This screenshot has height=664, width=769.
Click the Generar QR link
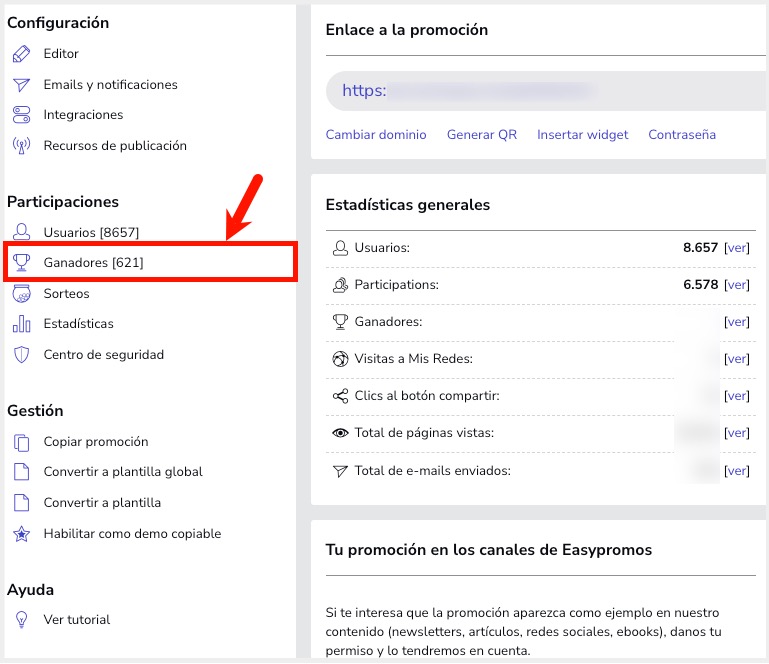point(482,135)
